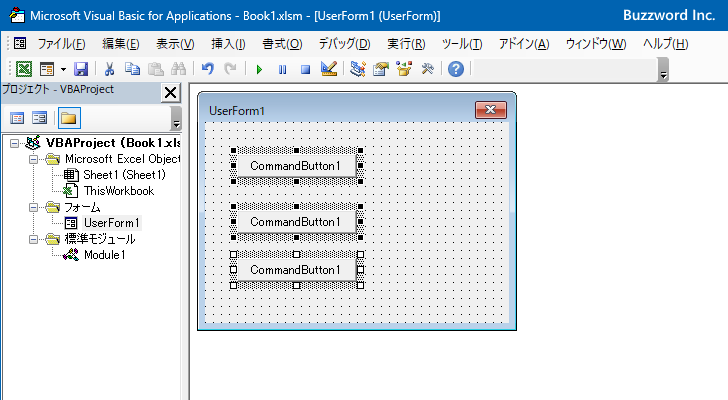Viewport: 728px width, 400px height.
Task: Open the Object Browser toolbar icon
Action: [404, 69]
